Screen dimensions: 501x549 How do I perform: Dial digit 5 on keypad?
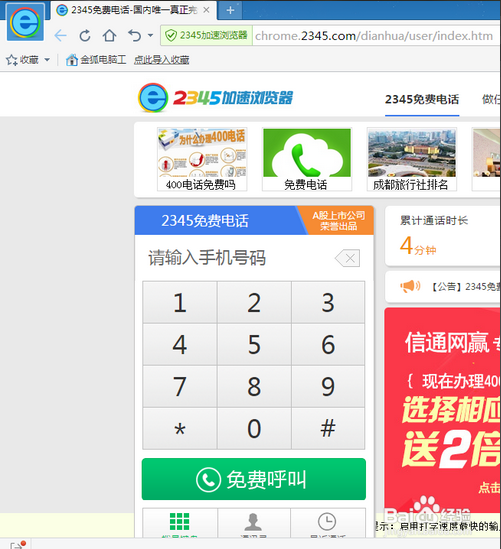pyautogui.click(x=254, y=345)
